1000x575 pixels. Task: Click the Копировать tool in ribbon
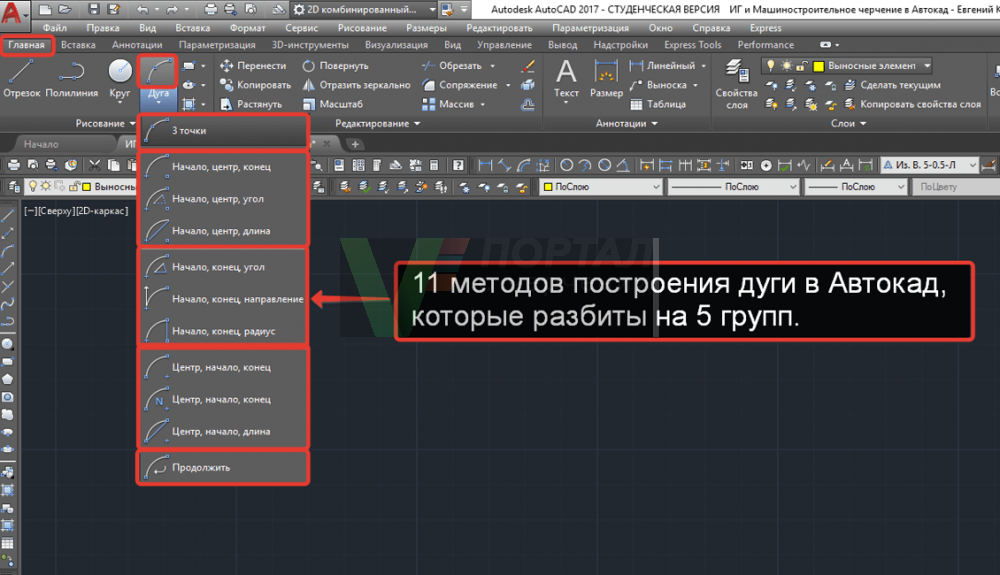coord(255,85)
